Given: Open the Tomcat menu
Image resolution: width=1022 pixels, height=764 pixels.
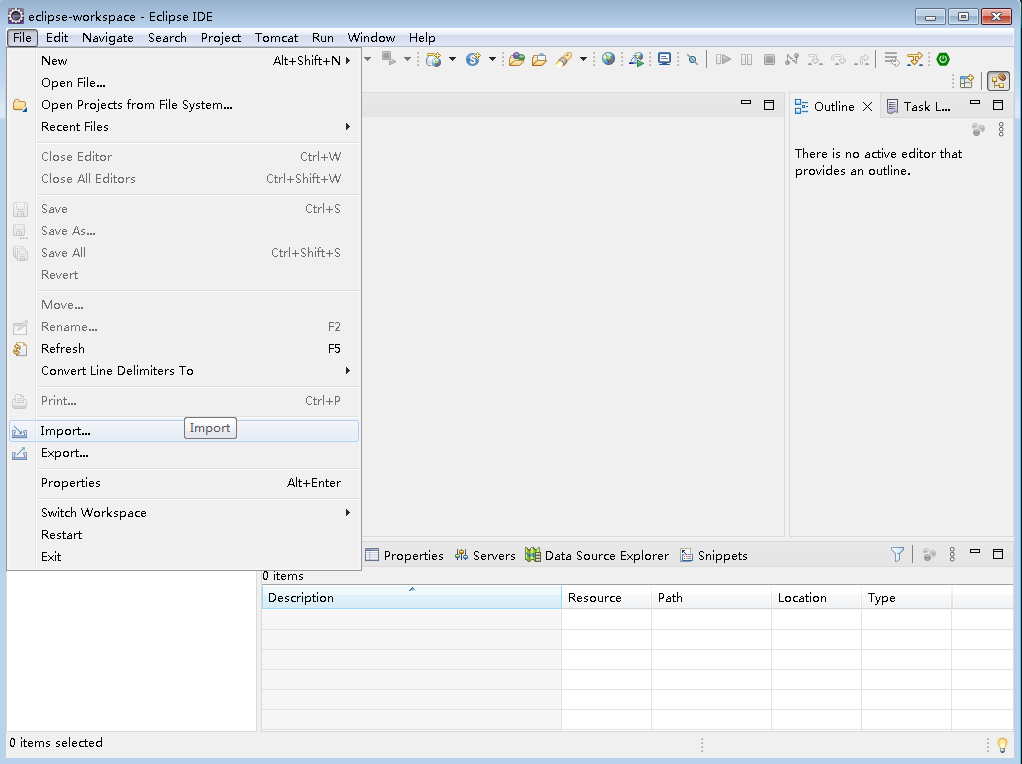Looking at the screenshot, I should coord(276,38).
